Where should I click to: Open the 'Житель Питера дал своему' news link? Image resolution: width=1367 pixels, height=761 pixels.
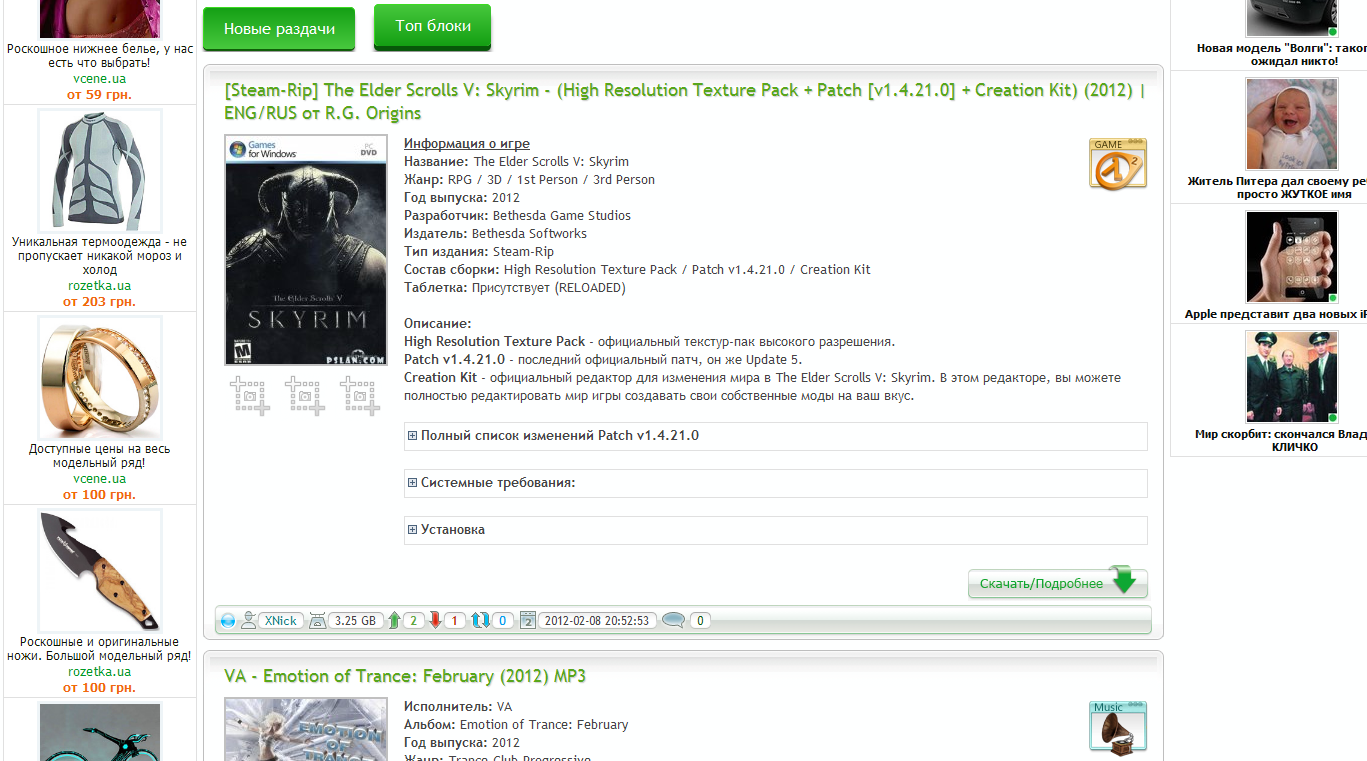click(x=1277, y=188)
